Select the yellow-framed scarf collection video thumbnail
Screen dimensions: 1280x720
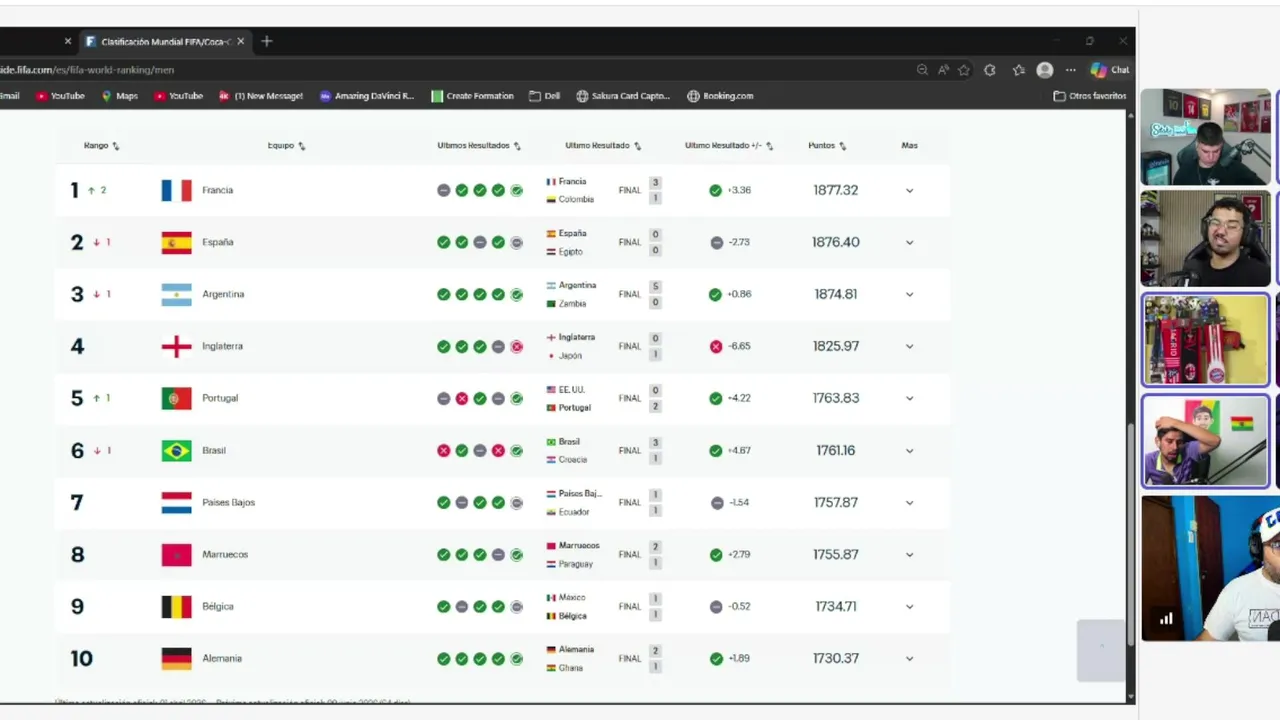pos(1205,340)
